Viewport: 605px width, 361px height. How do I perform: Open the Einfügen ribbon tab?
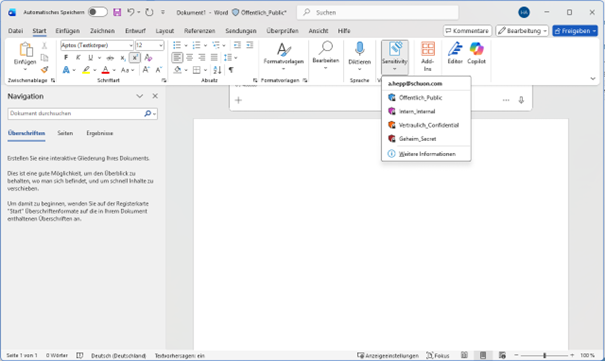point(68,31)
